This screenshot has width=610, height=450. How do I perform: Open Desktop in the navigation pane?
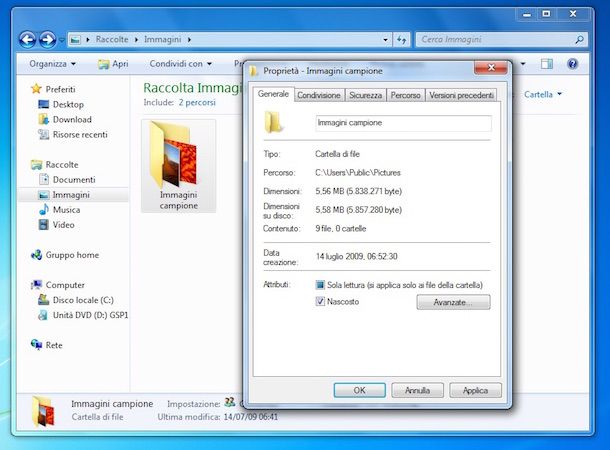click(68, 104)
